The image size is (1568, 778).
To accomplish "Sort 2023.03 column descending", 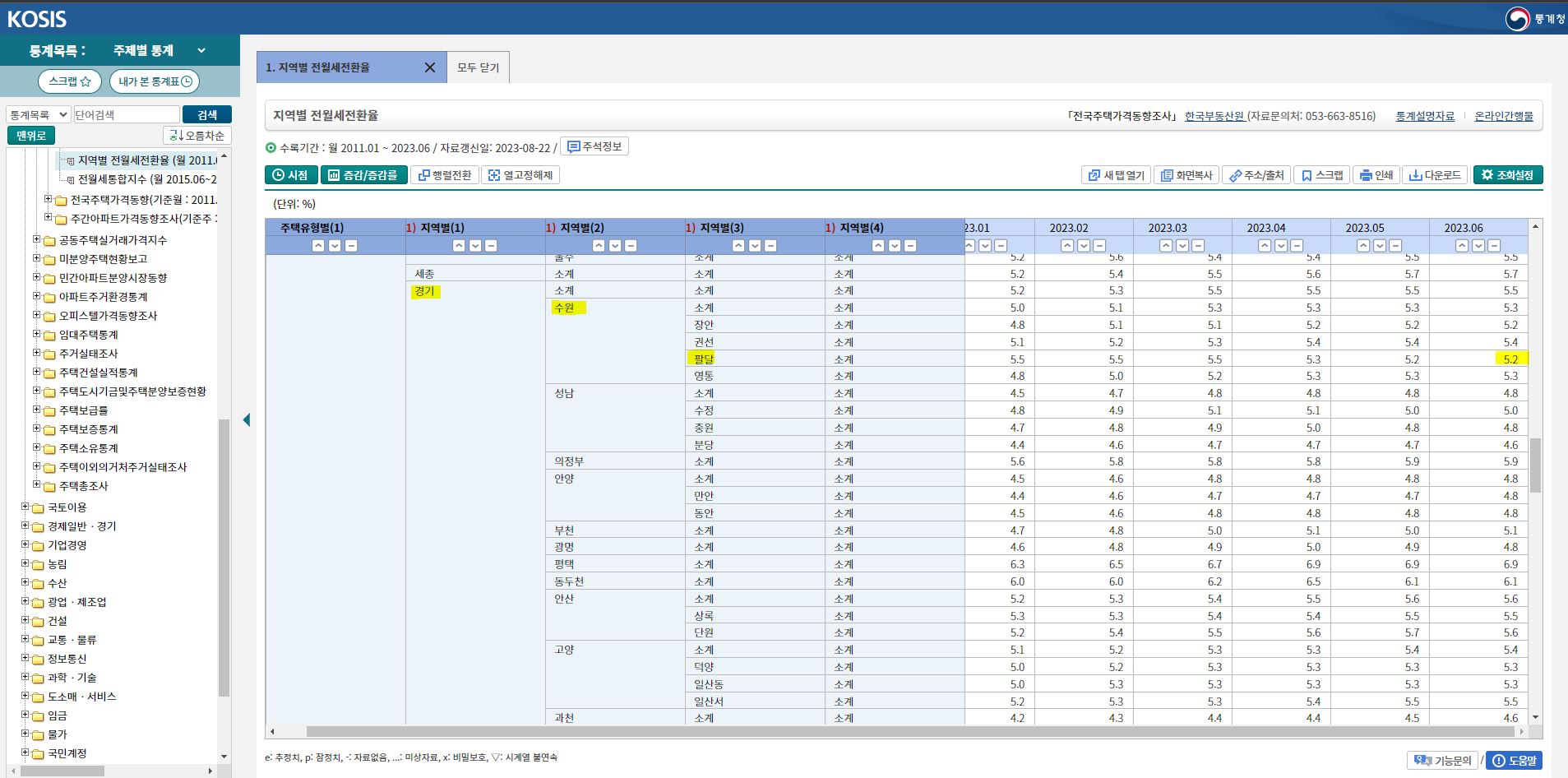I will click(1182, 245).
